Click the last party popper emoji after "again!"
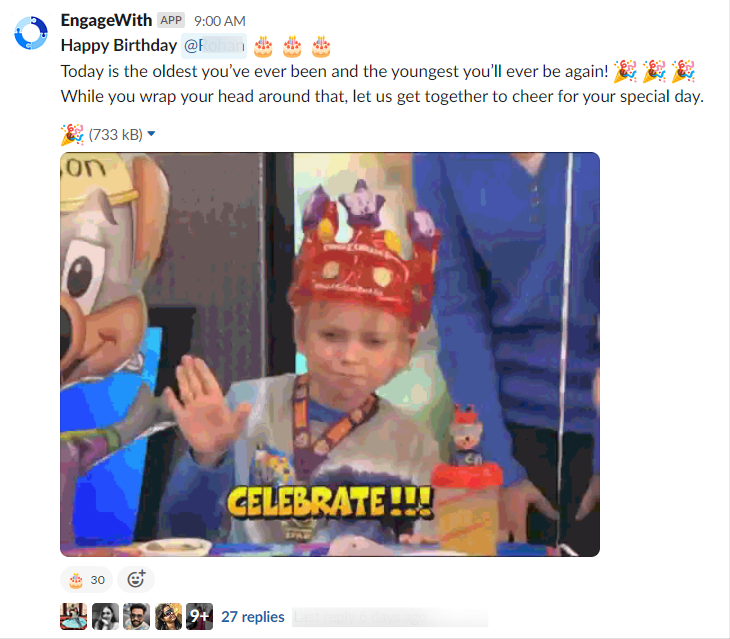This screenshot has height=639, width=730. pyautogui.click(x=683, y=72)
